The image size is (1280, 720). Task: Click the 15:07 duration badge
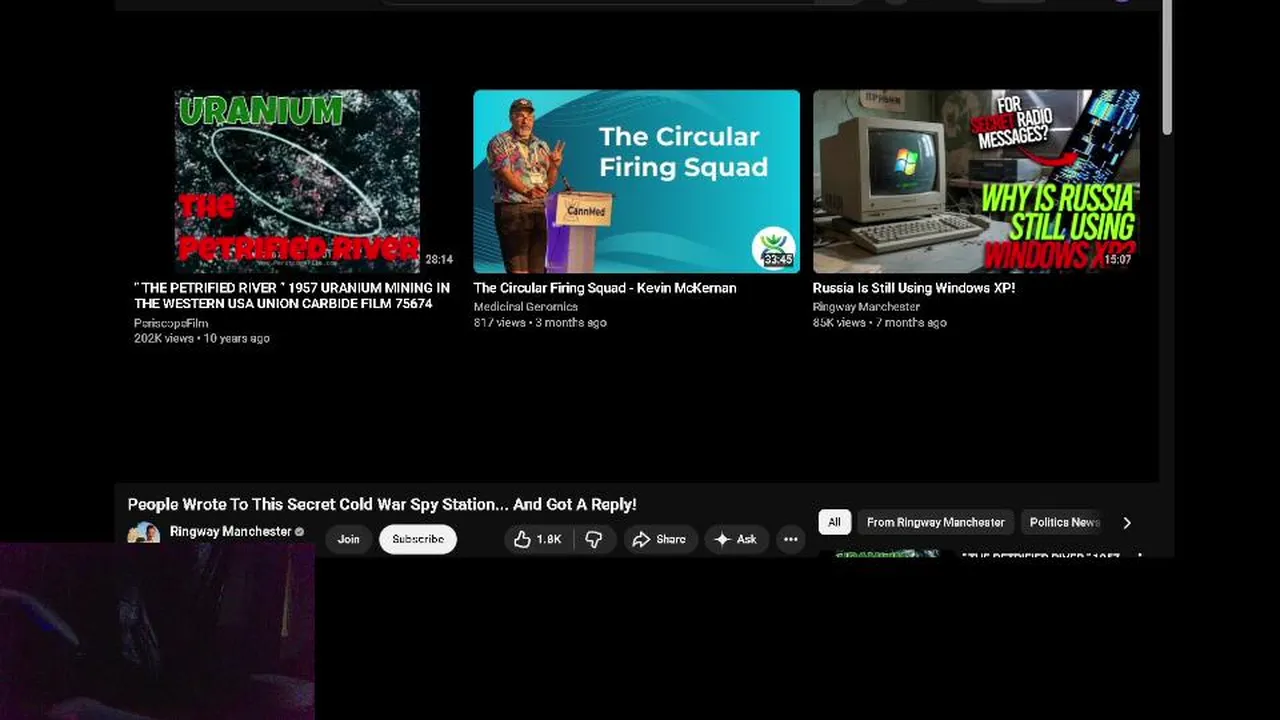[x=1118, y=260]
